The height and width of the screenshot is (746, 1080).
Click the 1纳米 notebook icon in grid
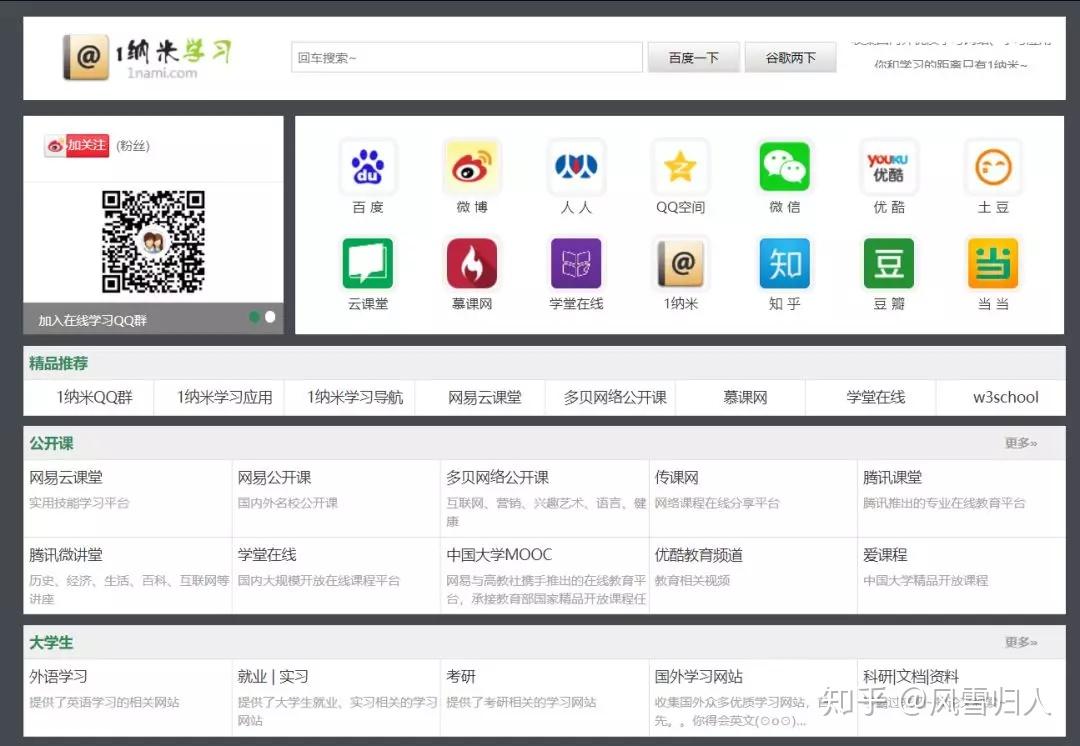point(681,263)
